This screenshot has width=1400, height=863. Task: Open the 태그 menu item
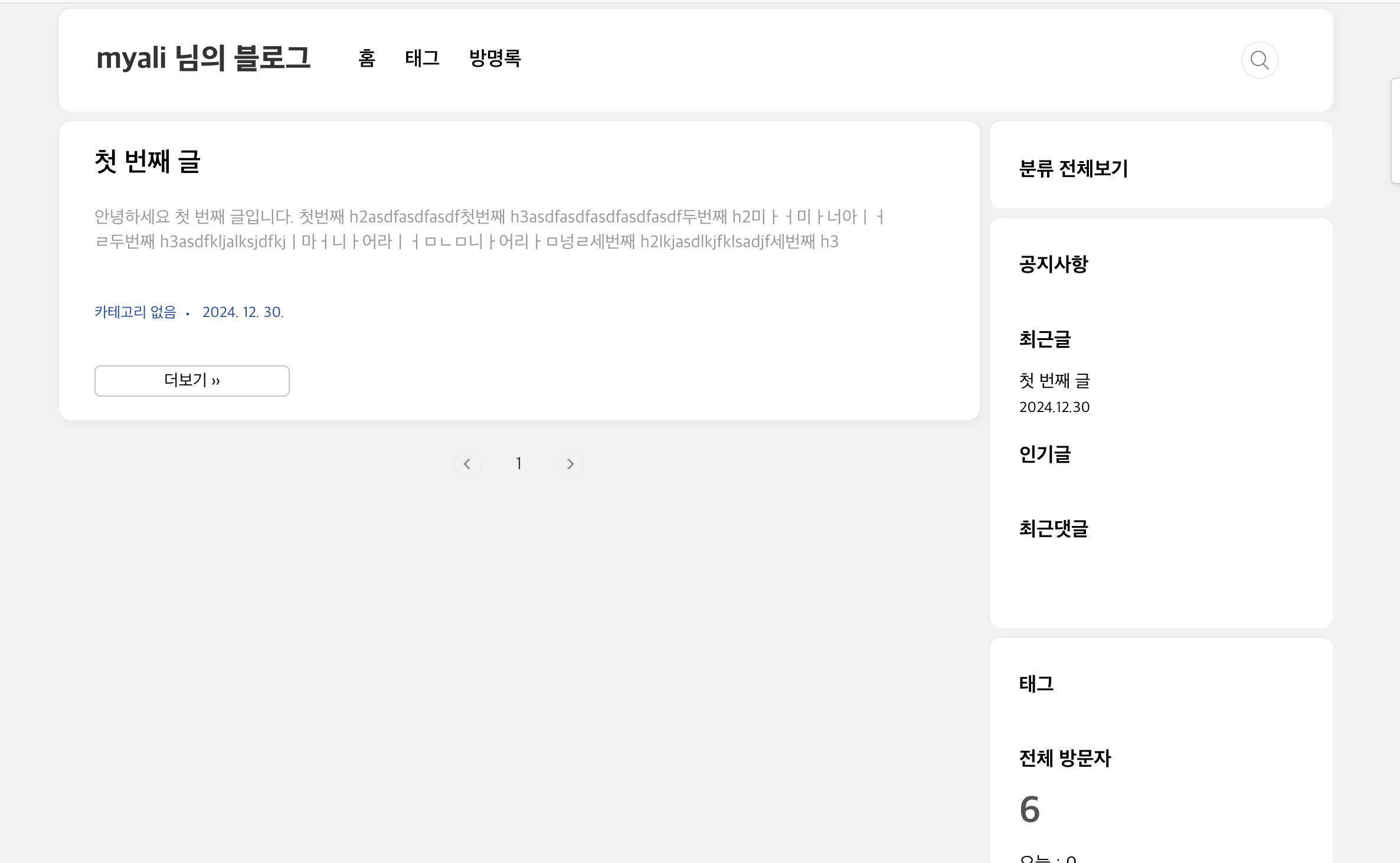422,58
